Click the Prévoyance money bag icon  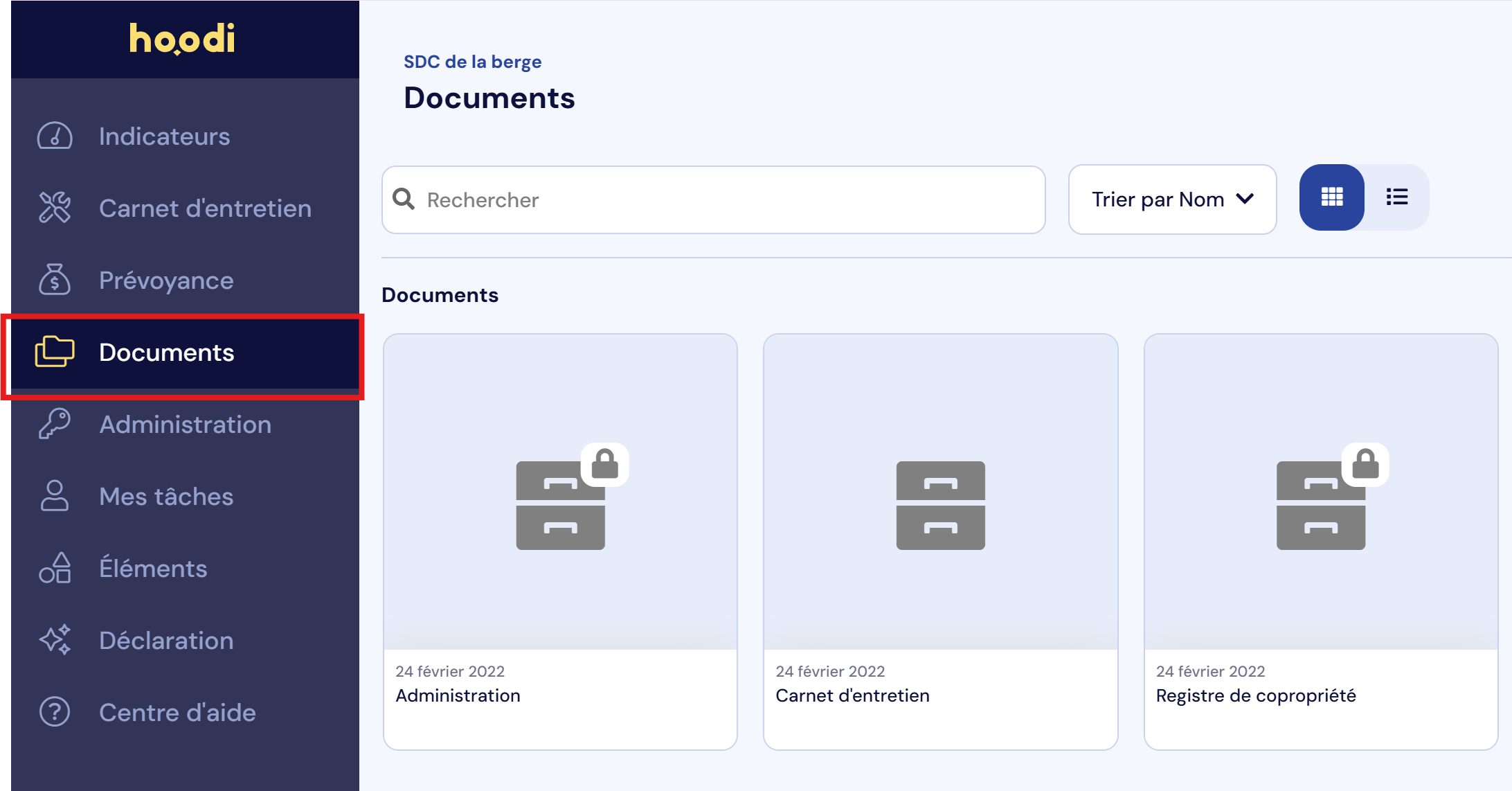[x=55, y=280]
